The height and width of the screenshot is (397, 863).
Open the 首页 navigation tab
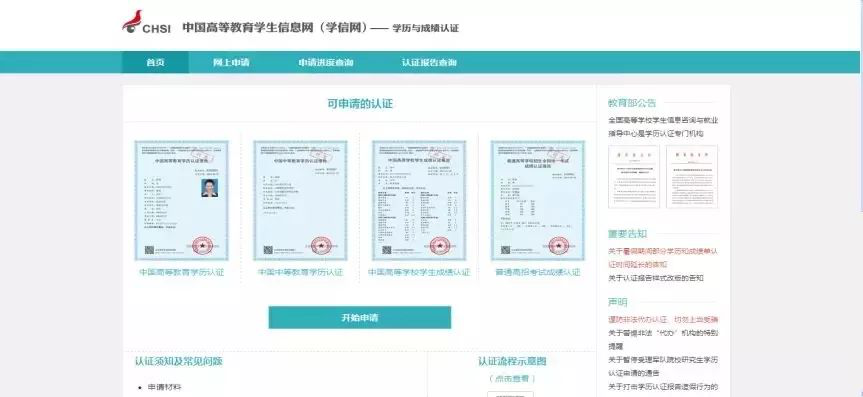click(155, 62)
